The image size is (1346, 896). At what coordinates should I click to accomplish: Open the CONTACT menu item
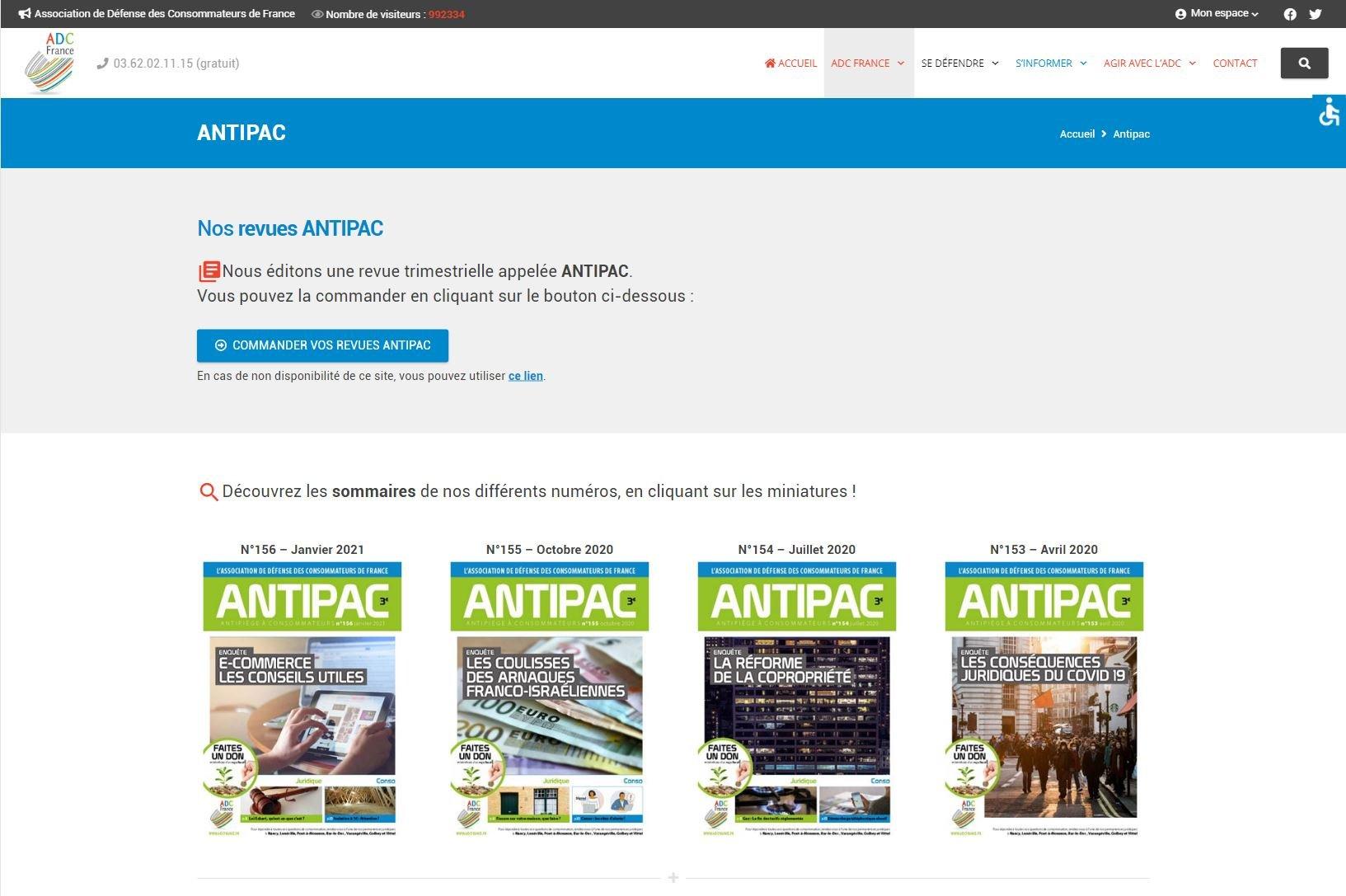coord(1235,63)
